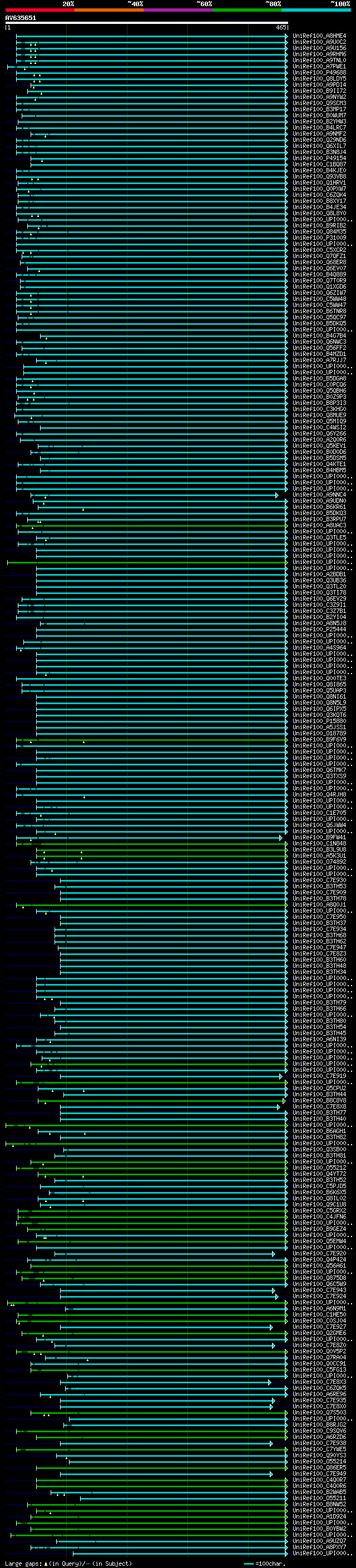This screenshot has height=1568, width=356.
Task: Select the UniRef100_B3MP17 label
Action: pyautogui.click(x=319, y=109)
